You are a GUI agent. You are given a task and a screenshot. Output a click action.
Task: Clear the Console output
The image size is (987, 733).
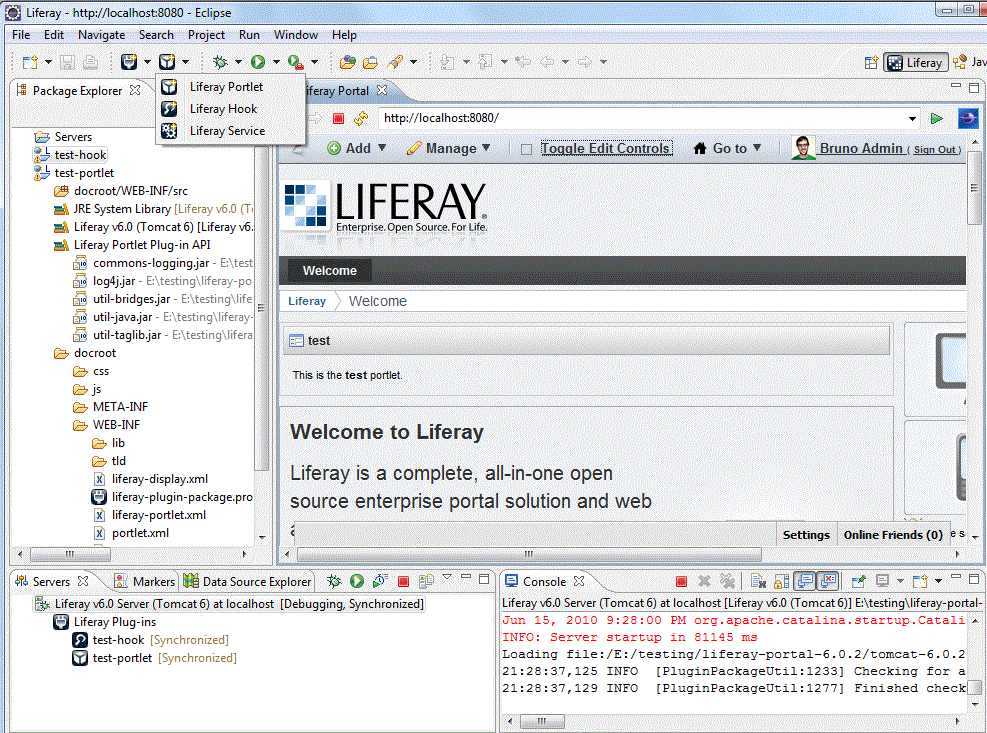click(x=759, y=581)
